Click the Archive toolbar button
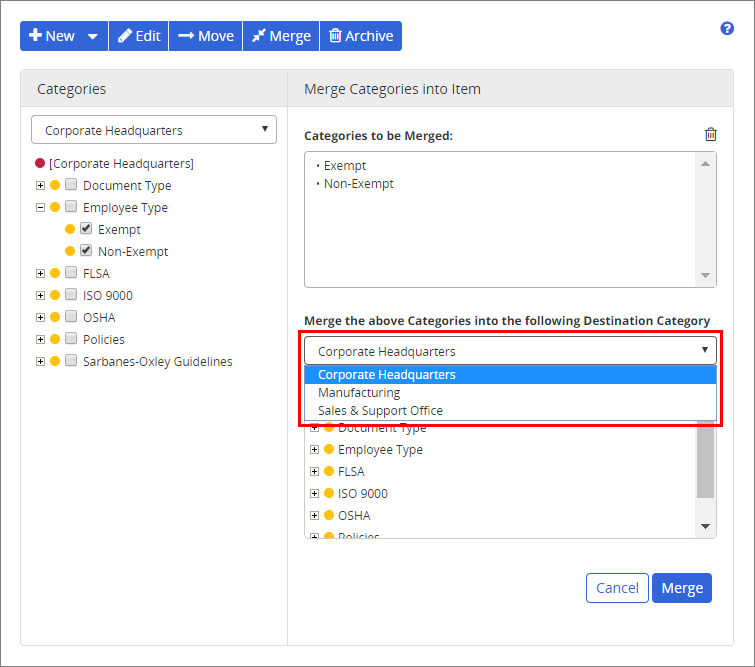The width and height of the screenshot is (755, 667). (361, 36)
